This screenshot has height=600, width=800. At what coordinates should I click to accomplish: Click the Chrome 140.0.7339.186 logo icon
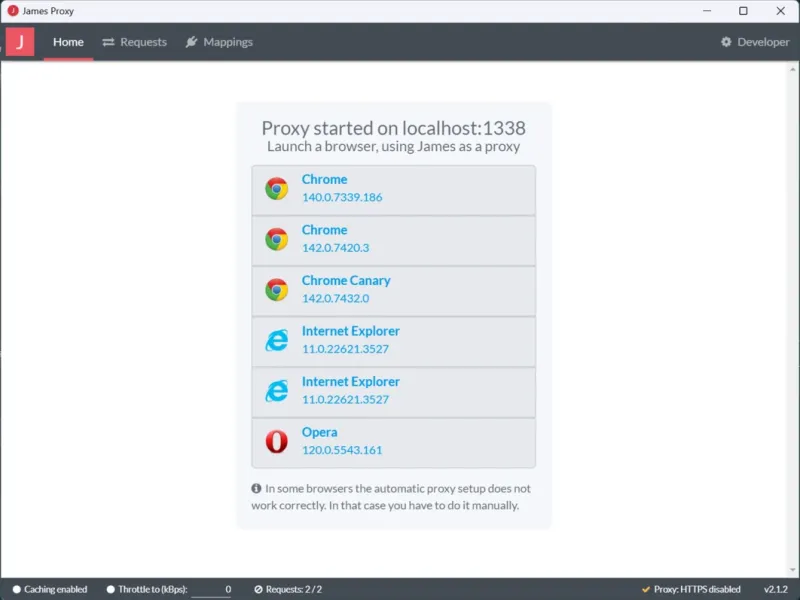(x=277, y=189)
